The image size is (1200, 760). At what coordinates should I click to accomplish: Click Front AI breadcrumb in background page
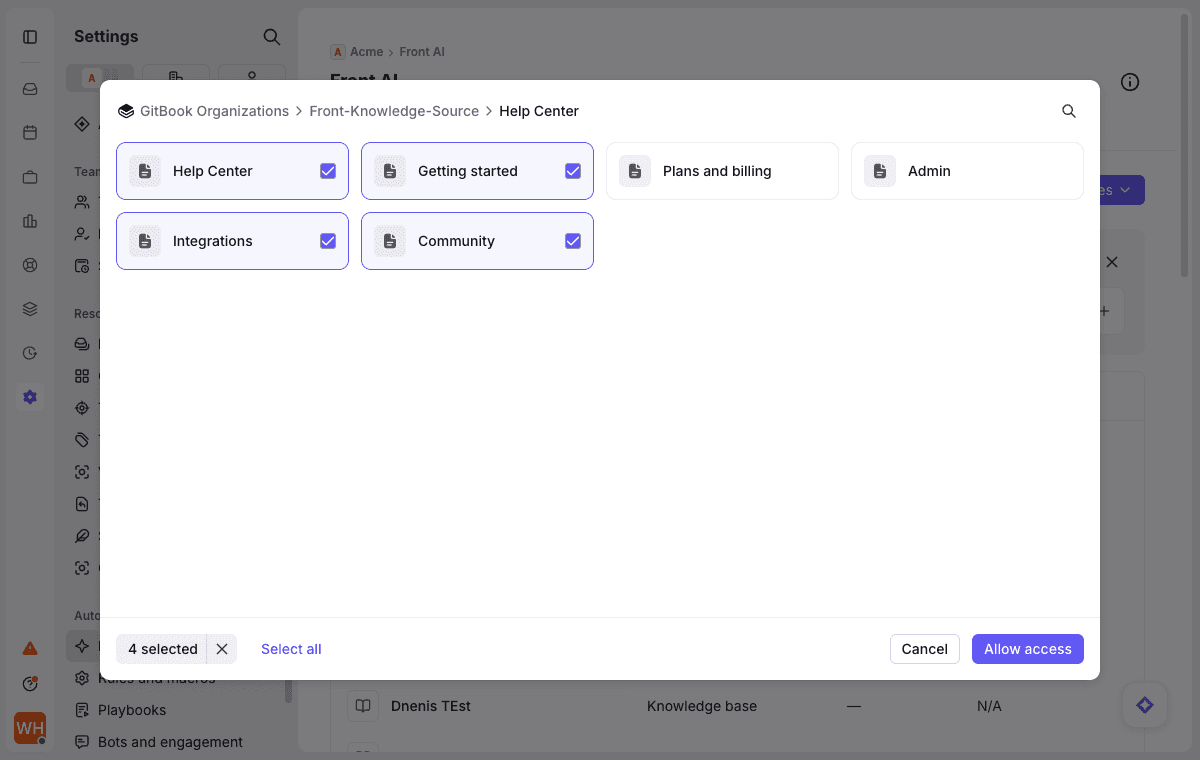point(422,52)
